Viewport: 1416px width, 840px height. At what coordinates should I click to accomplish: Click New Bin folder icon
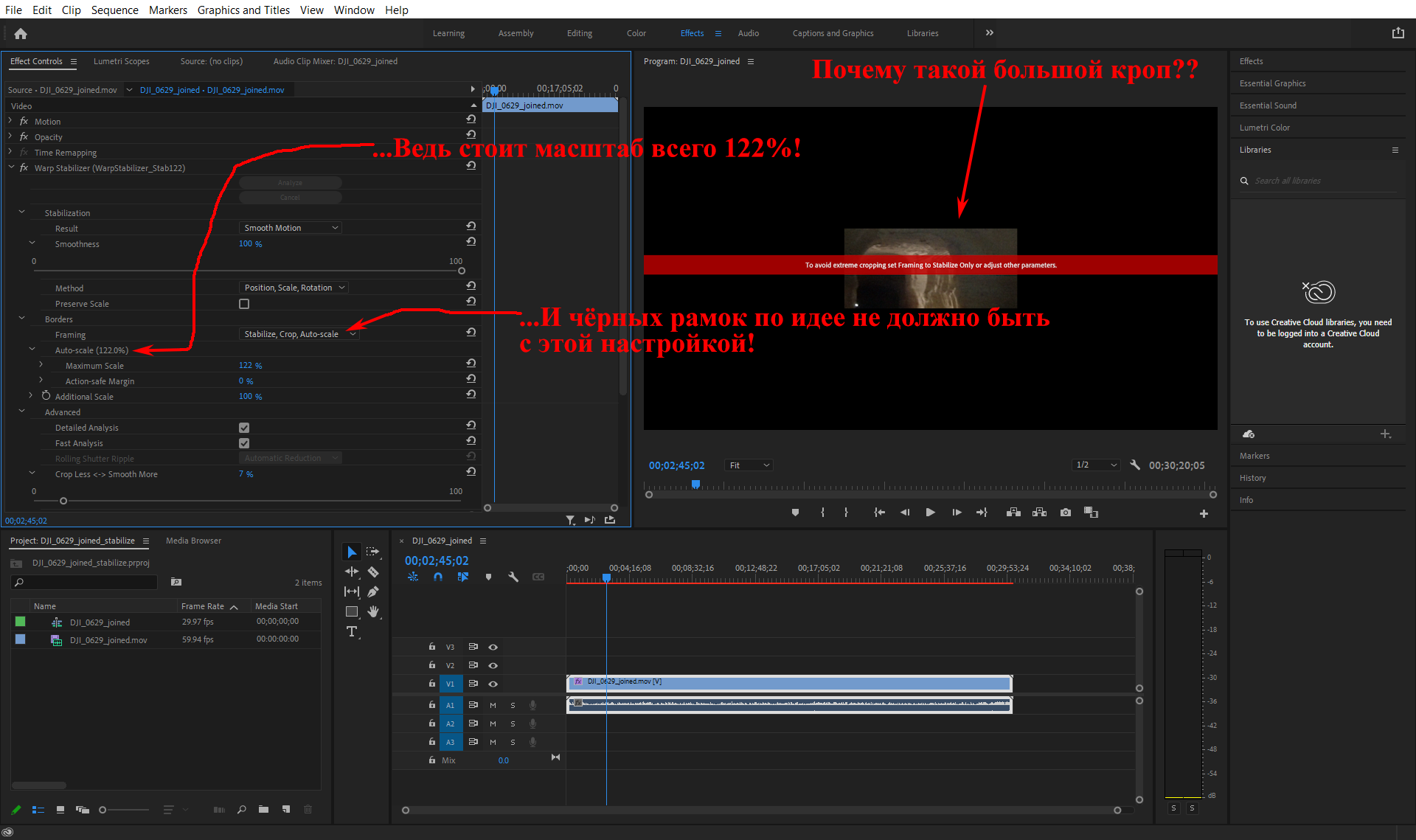263,809
